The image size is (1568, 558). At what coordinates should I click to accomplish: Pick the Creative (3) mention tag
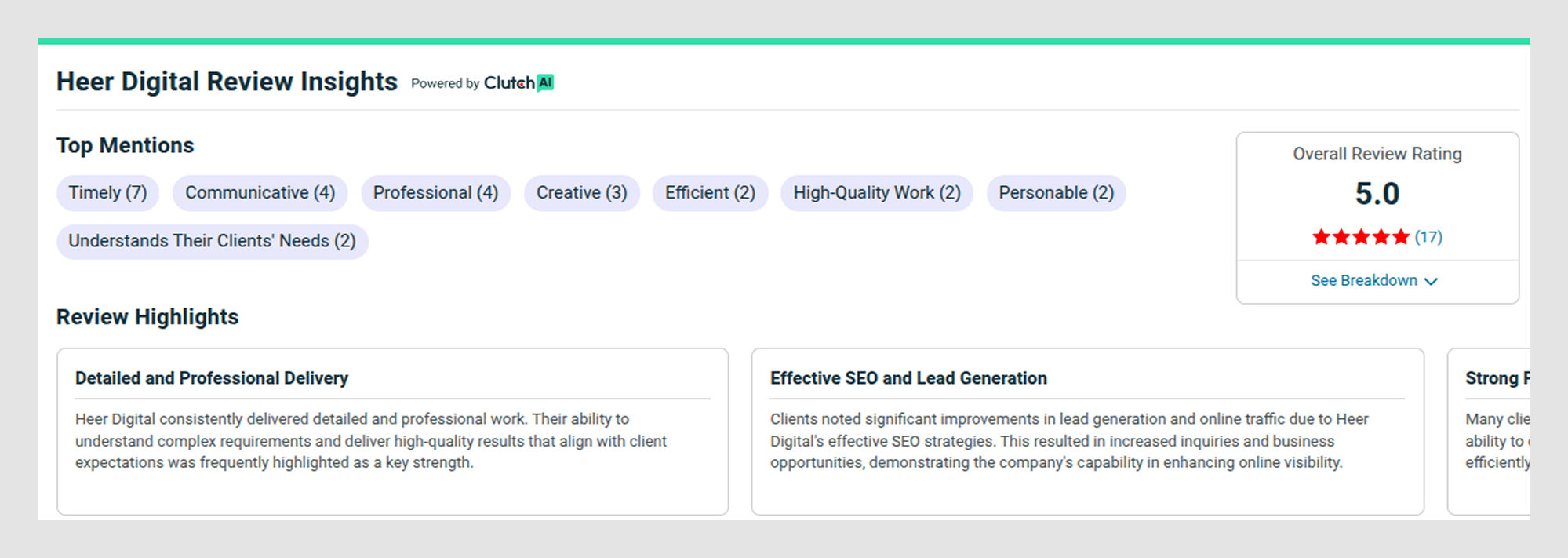[581, 193]
